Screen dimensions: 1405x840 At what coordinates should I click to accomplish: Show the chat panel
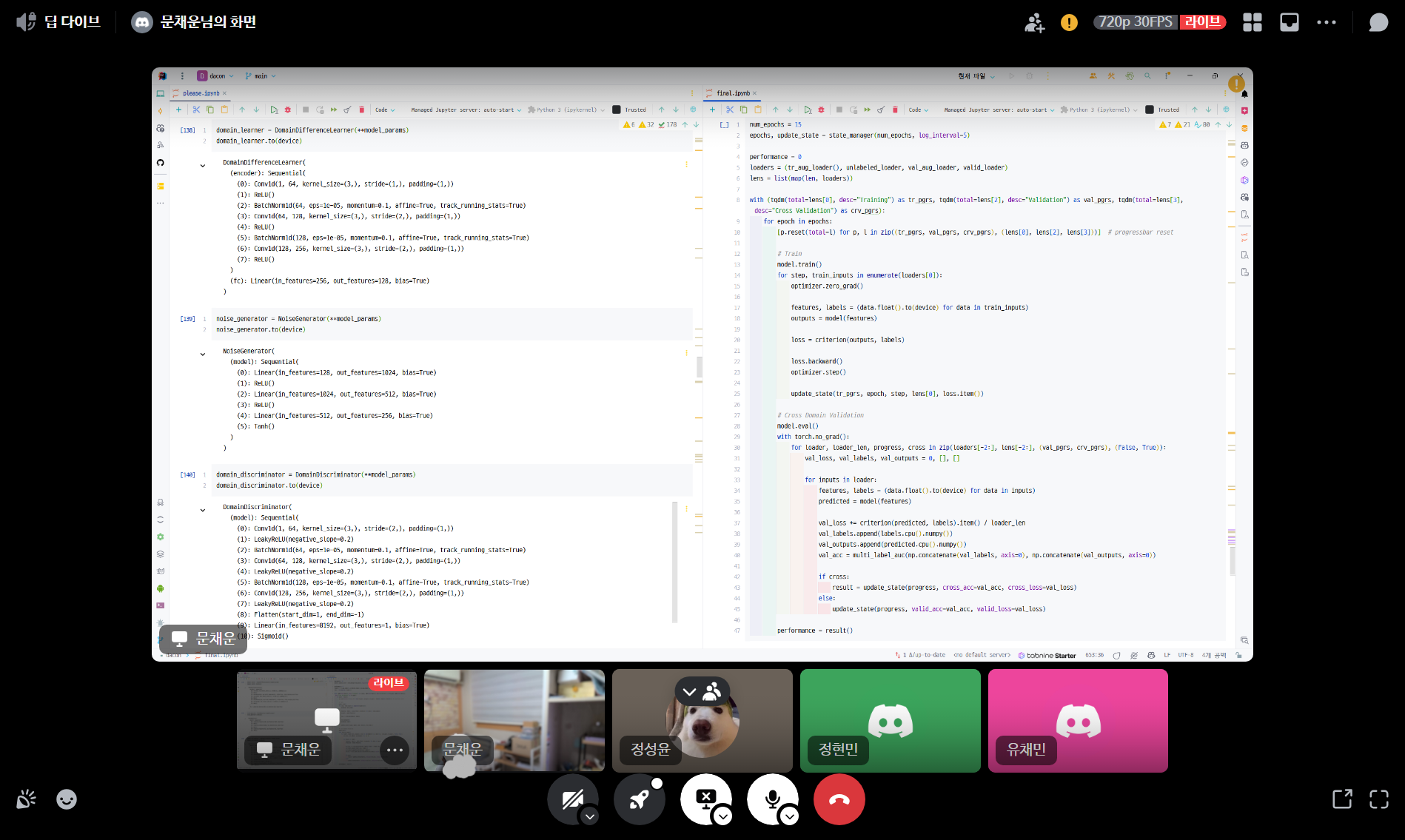click(1378, 22)
